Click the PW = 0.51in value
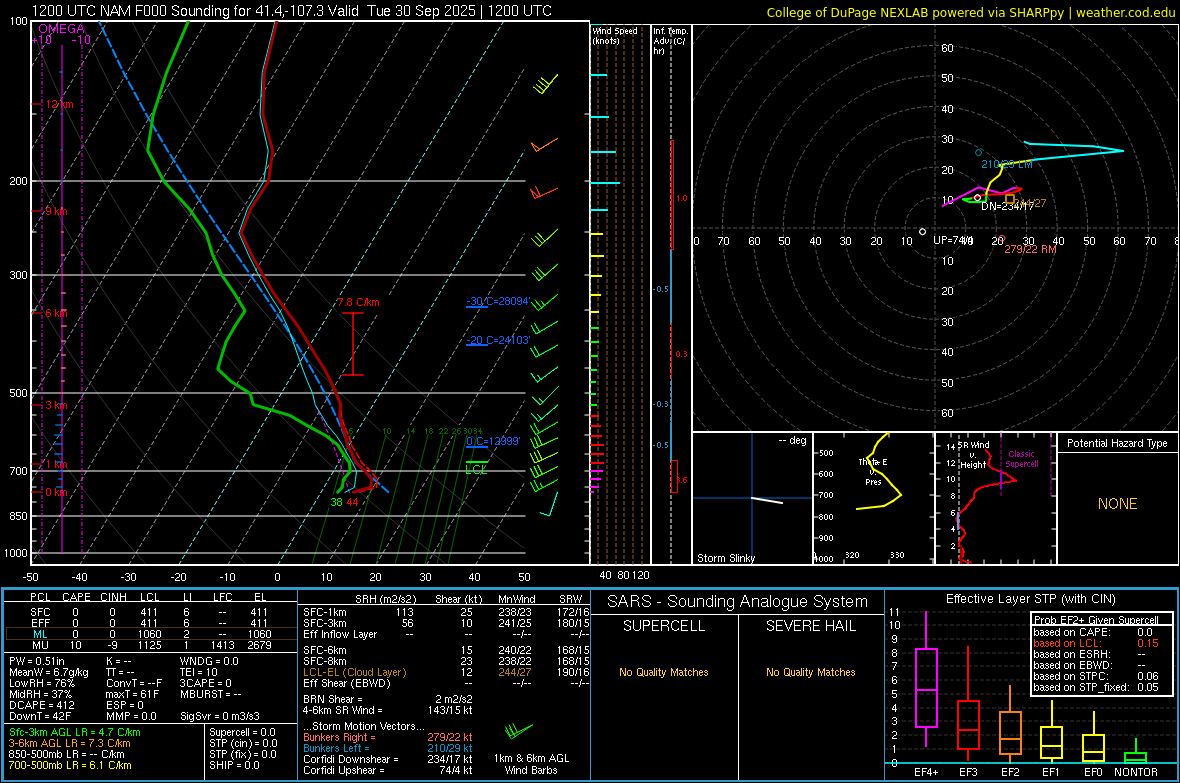Image resolution: width=1180 pixels, height=783 pixels. tap(36, 661)
